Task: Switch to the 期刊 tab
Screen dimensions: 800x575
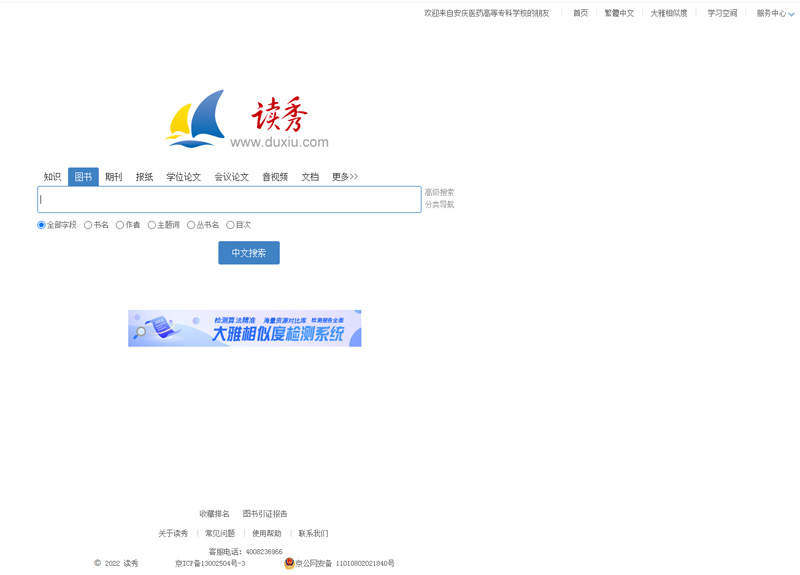Action: (114, 177)
